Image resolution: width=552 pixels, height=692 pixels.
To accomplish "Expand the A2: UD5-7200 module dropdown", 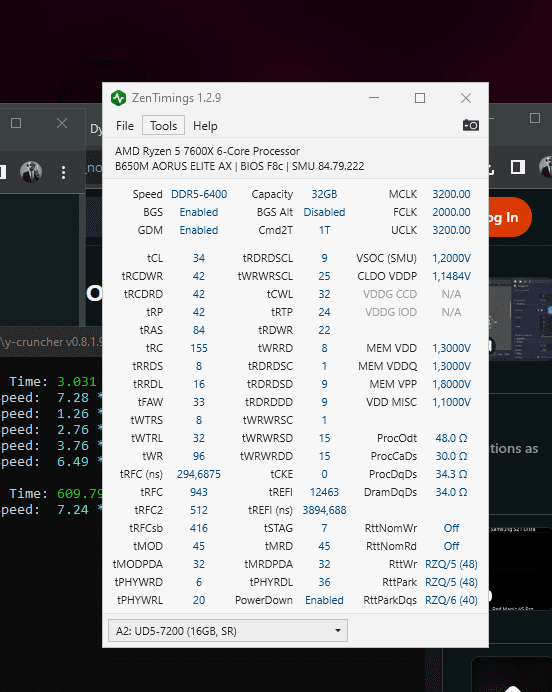I will [x=228, y=631].
